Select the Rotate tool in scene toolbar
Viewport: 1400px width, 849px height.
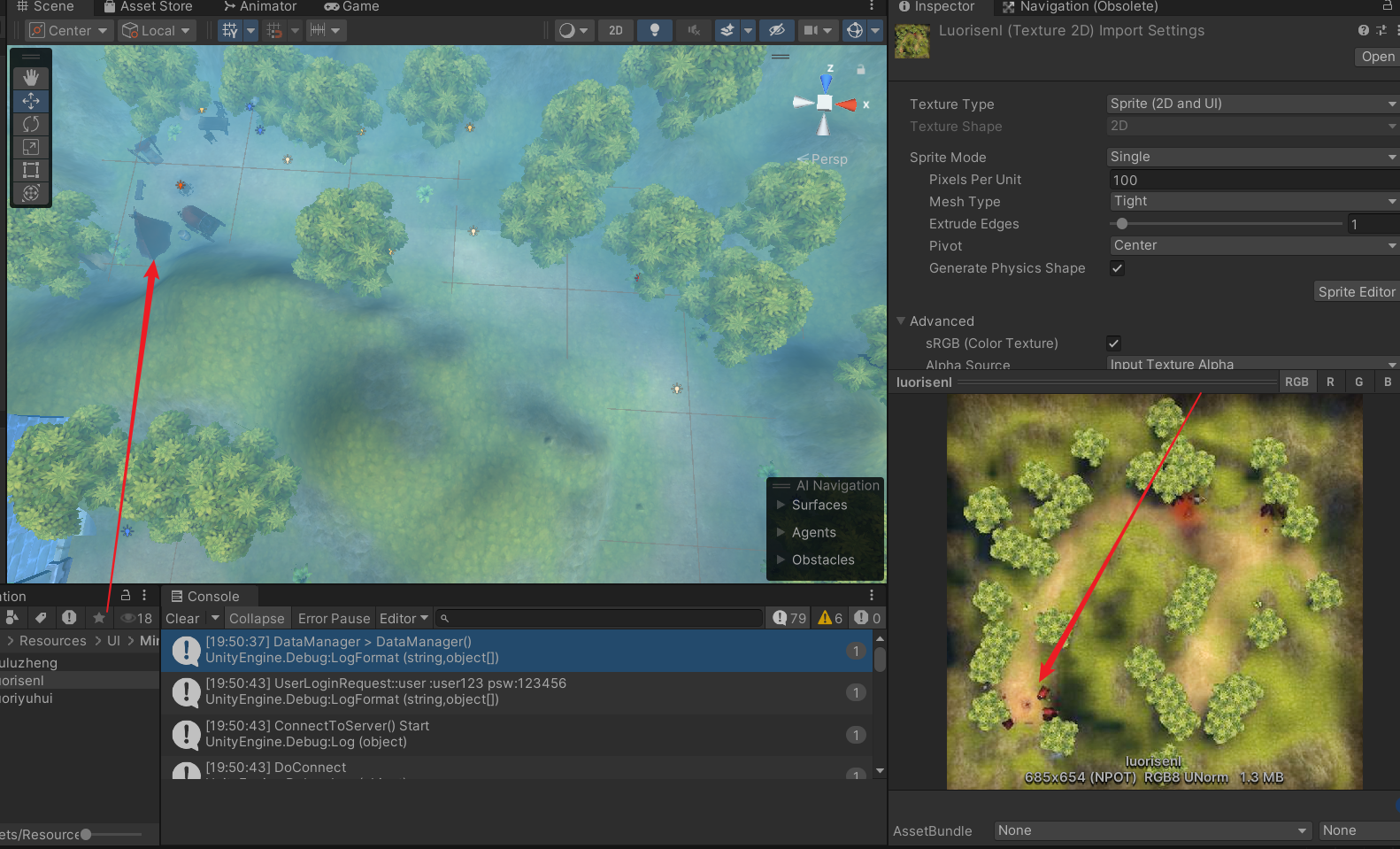31,124
